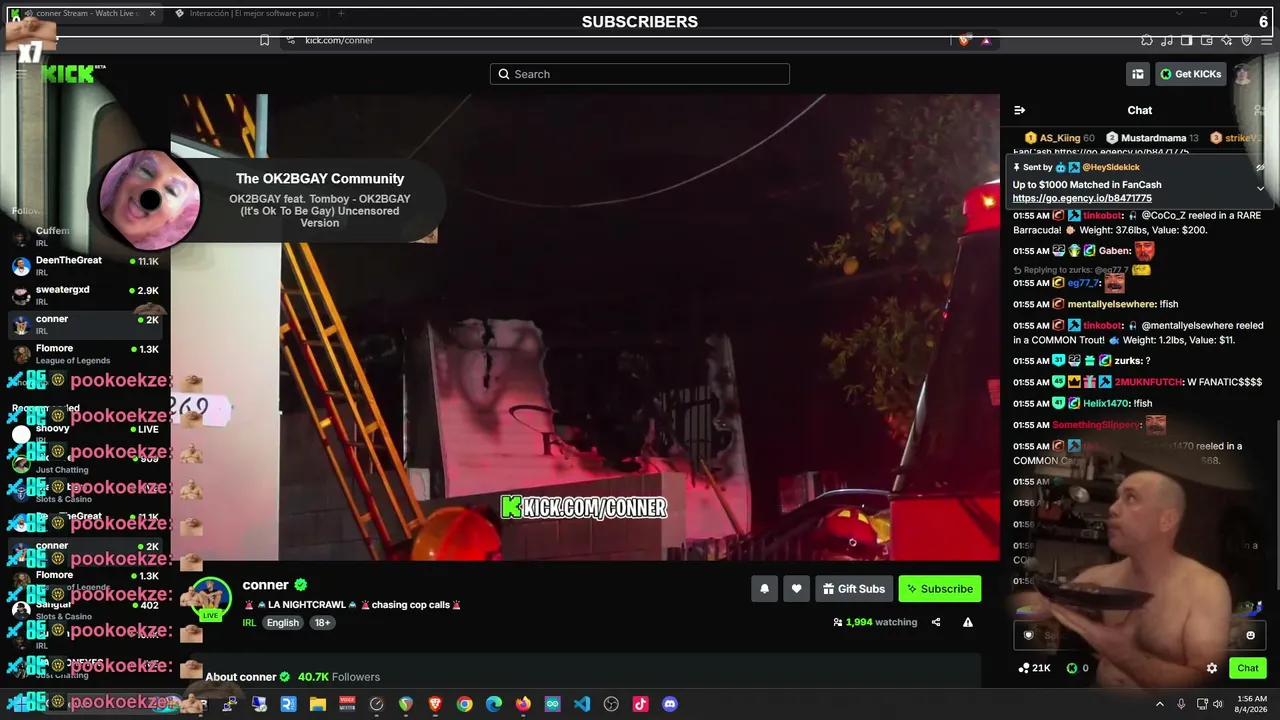Open Discord from the taskbar
The height and width of the screenshot is (720, 1280).
tap(670, 704)
